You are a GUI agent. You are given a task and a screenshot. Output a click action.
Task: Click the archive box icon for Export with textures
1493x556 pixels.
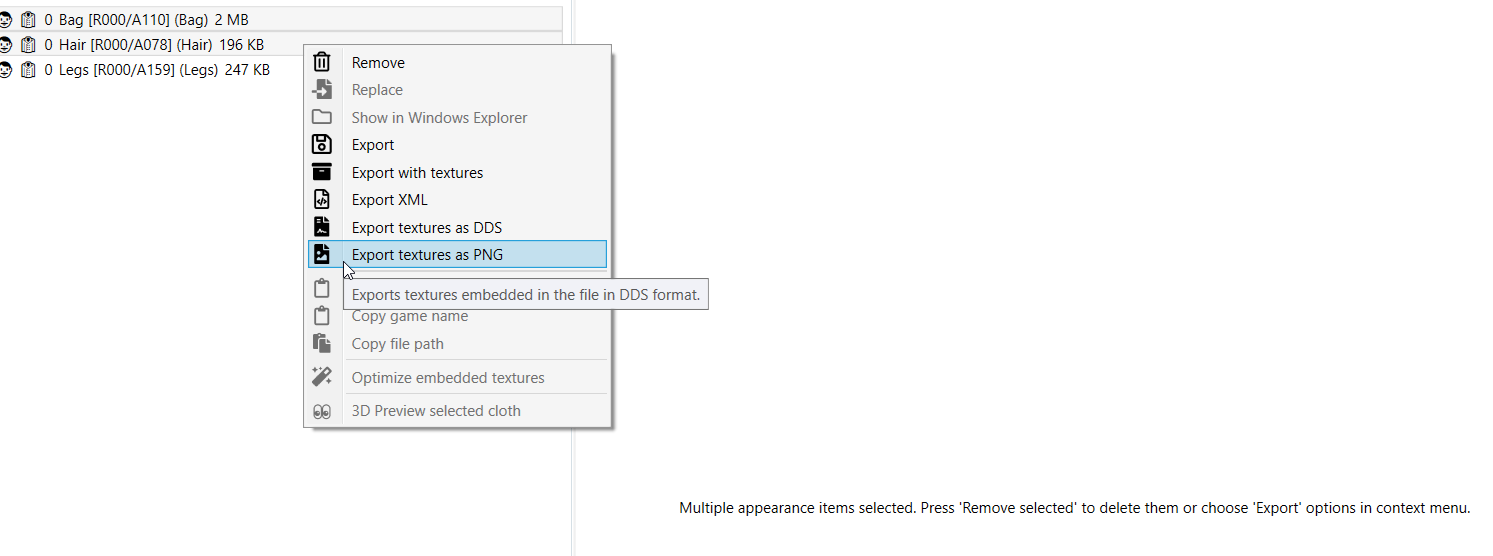pos(322,172)
